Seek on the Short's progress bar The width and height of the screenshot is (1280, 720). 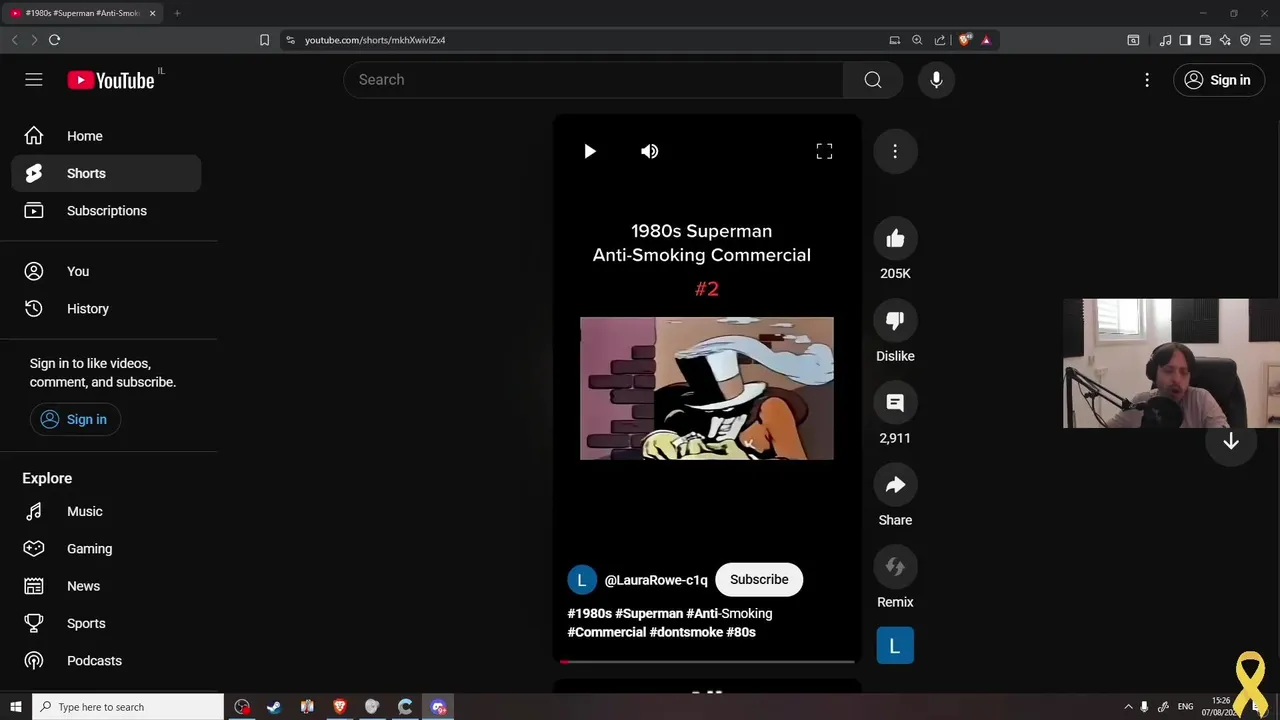(x=707, y=661)
